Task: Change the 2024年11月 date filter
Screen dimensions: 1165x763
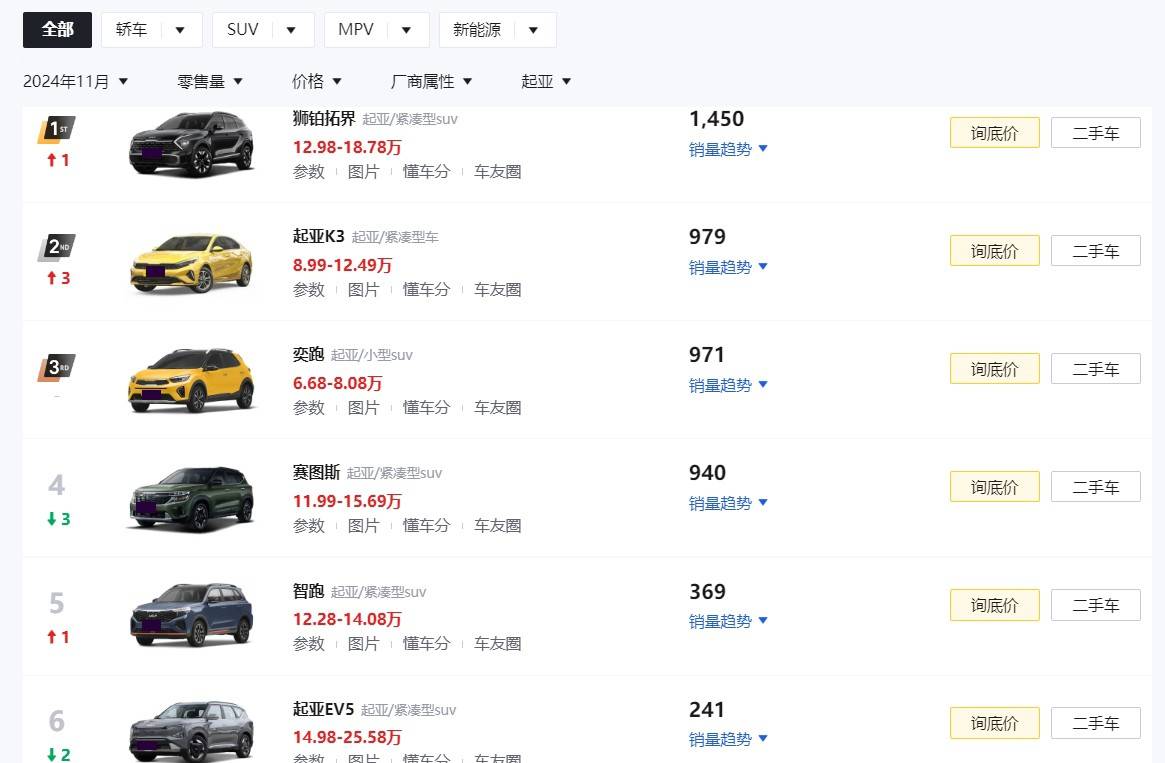Action: [x=76, y=82]
